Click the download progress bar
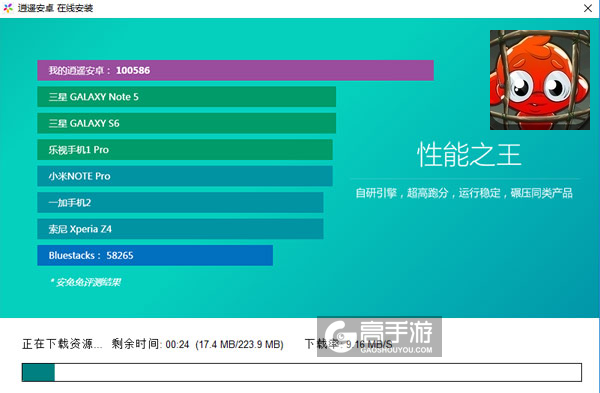The width and height of the screenshot is (600, 393). tap(302, 372)
